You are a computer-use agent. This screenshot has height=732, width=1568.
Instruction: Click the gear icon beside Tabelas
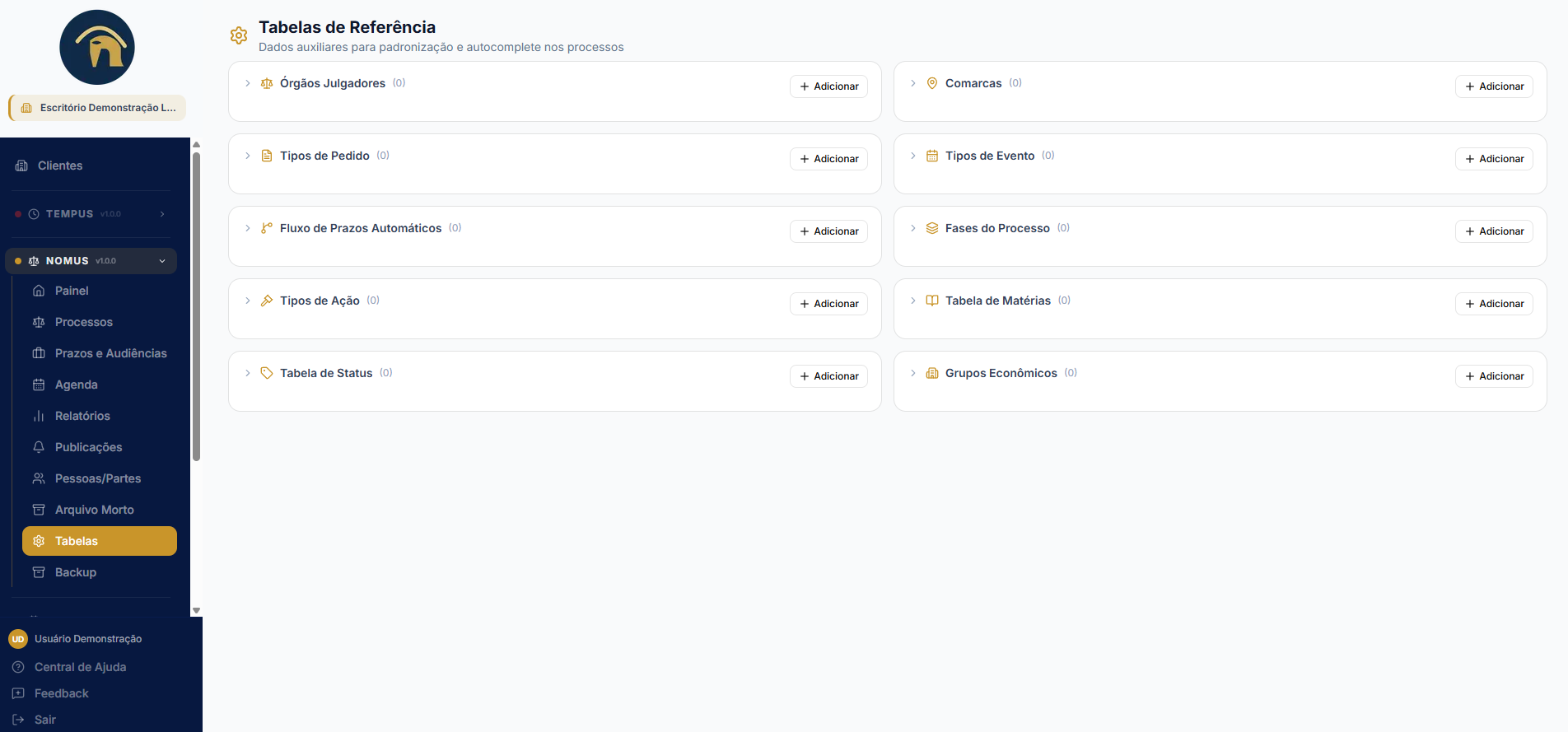pos(39,541)
